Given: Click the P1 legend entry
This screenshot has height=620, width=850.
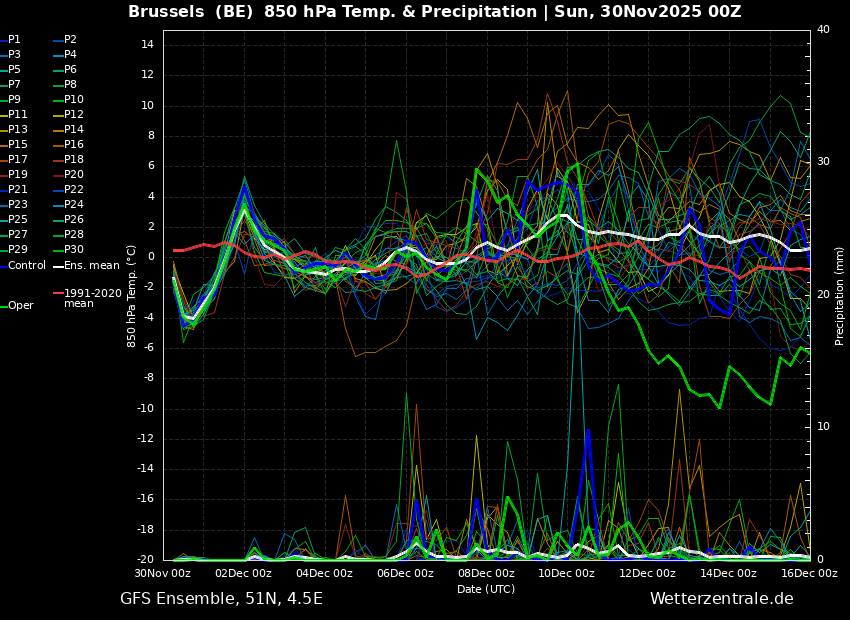Looking at the screenshot, I should click(x=14, y=40).
